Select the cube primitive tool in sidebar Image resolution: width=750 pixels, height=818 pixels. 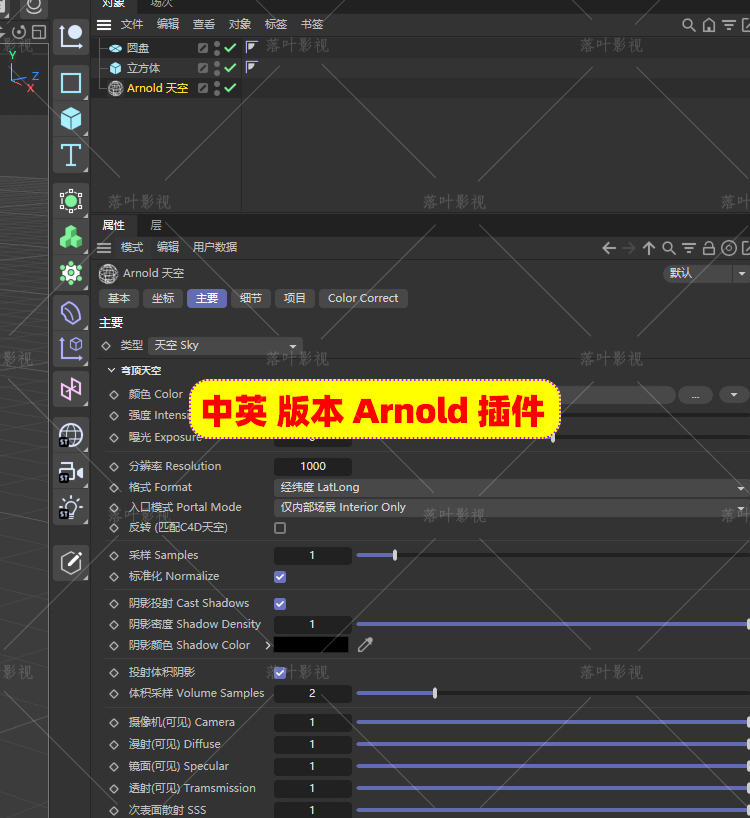pos(71,119)
